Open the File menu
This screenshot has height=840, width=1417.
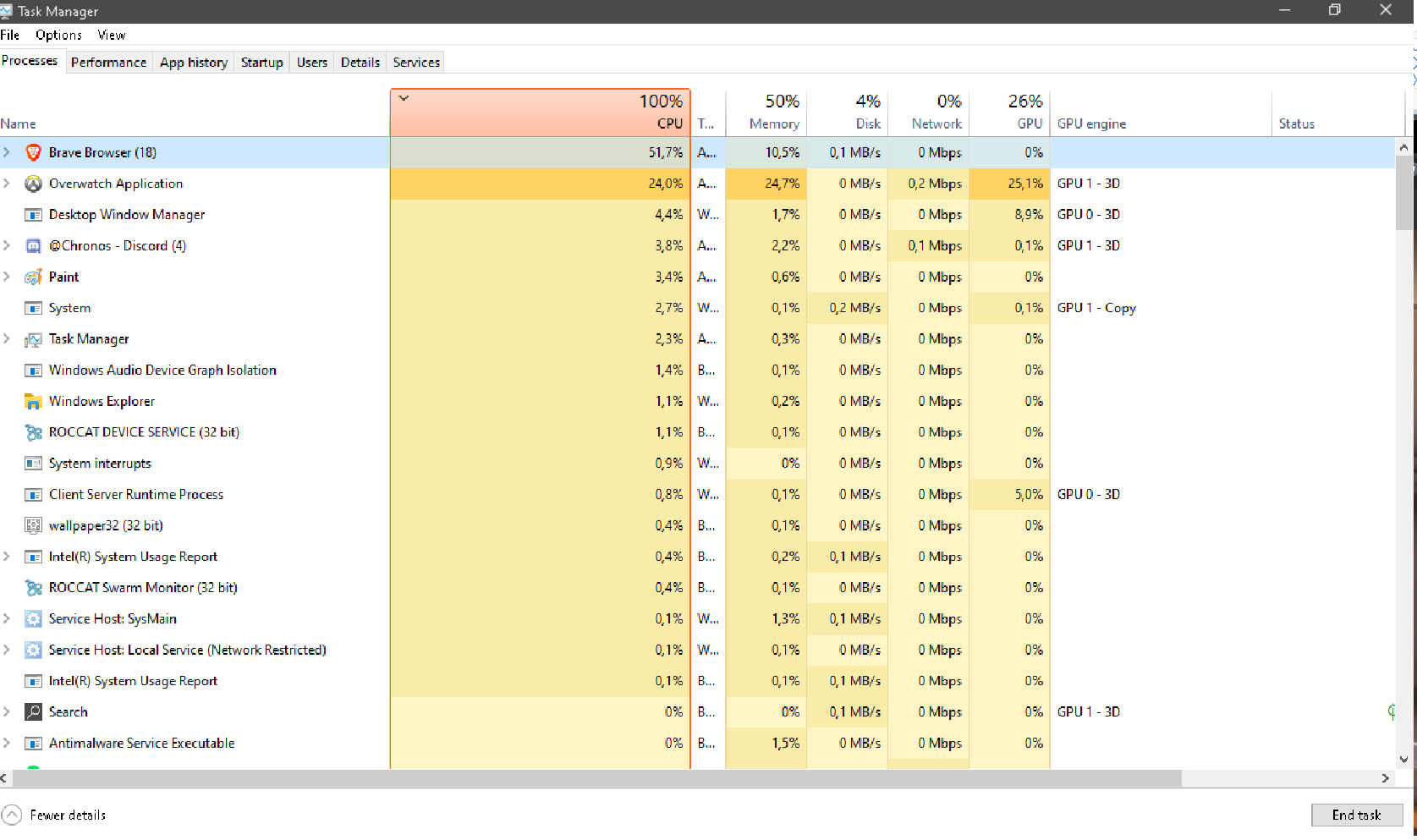(10, 35)
